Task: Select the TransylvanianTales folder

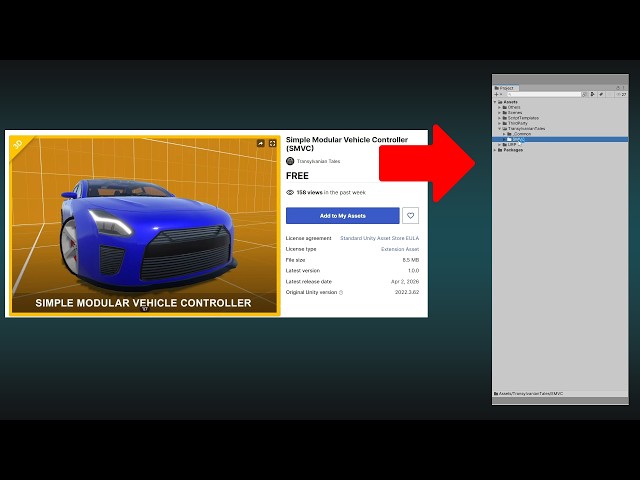Action: pyautogui.click(x=524, y=129)
